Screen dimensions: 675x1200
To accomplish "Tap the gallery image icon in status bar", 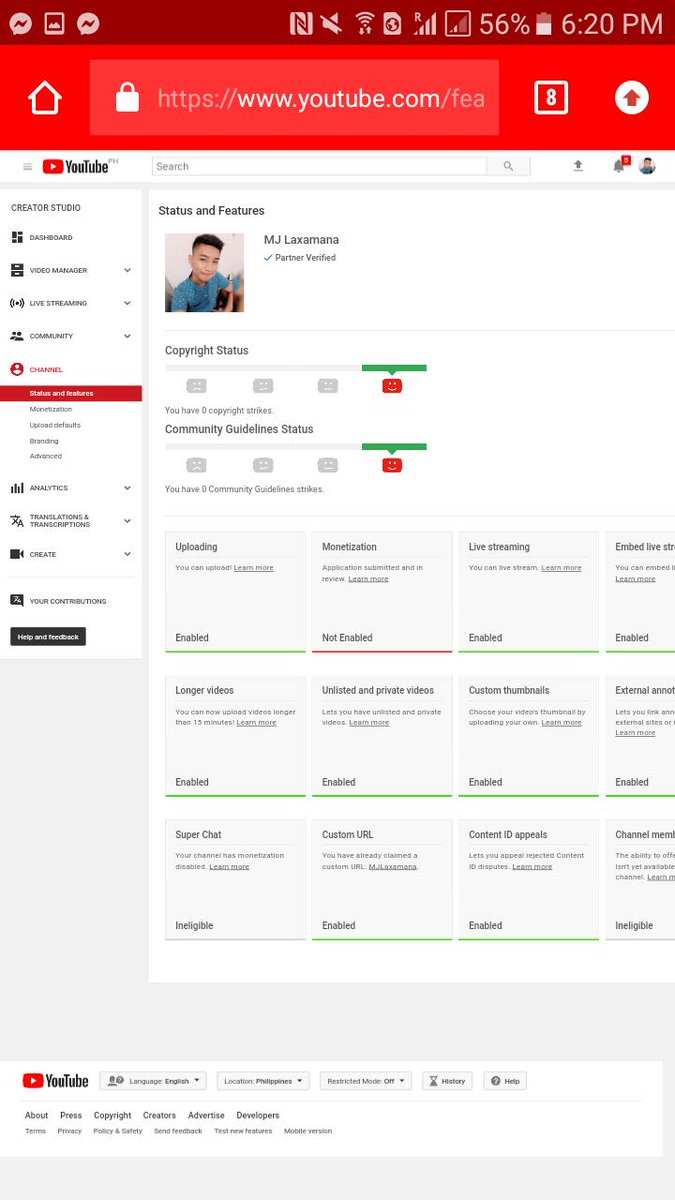I will tap(54, 23).
